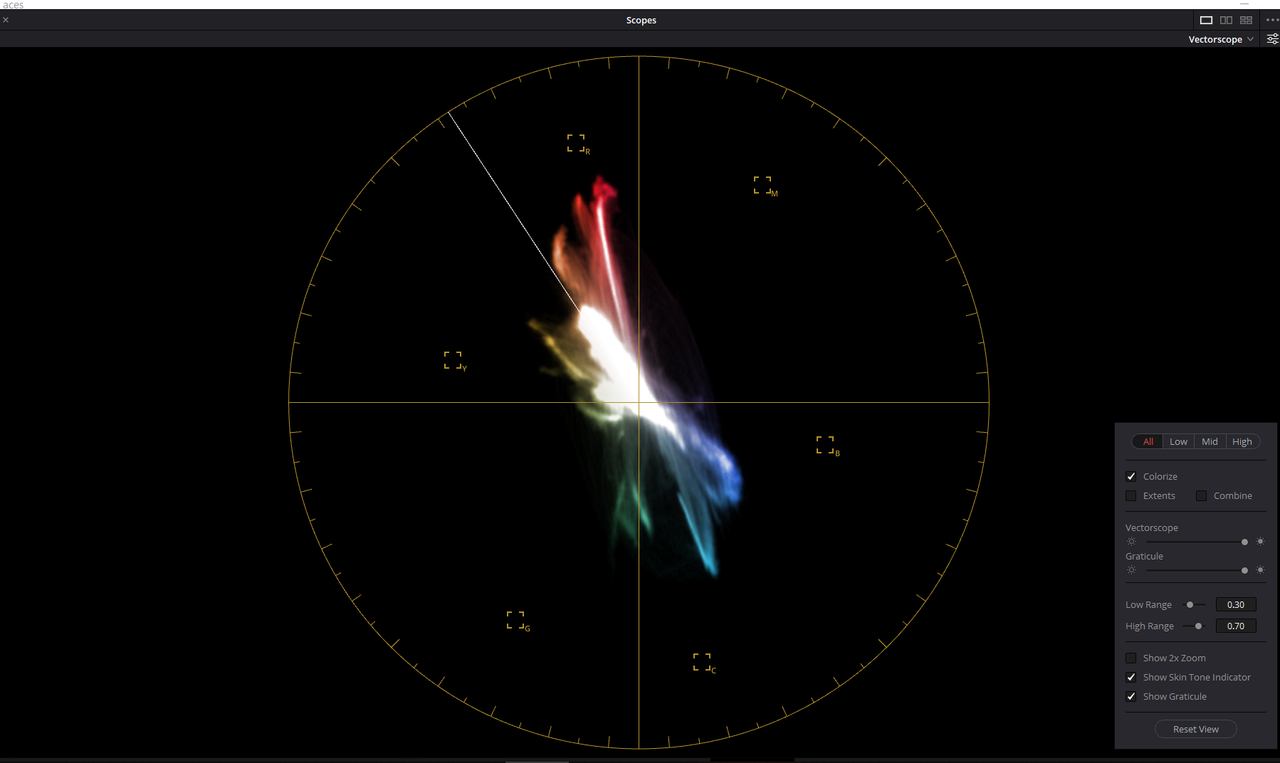
Task: Click the High Range slider handle
Action: [x=1198, y=626]
